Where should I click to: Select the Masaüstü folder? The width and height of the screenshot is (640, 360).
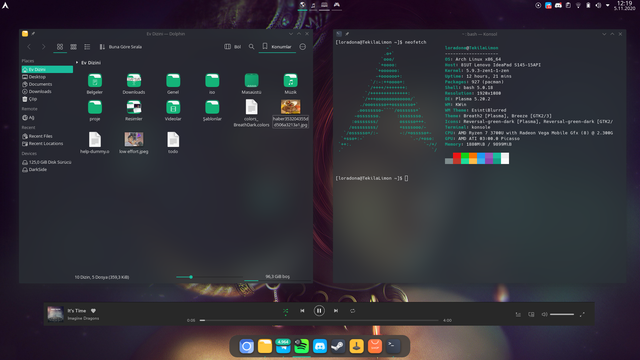[251, 84]
